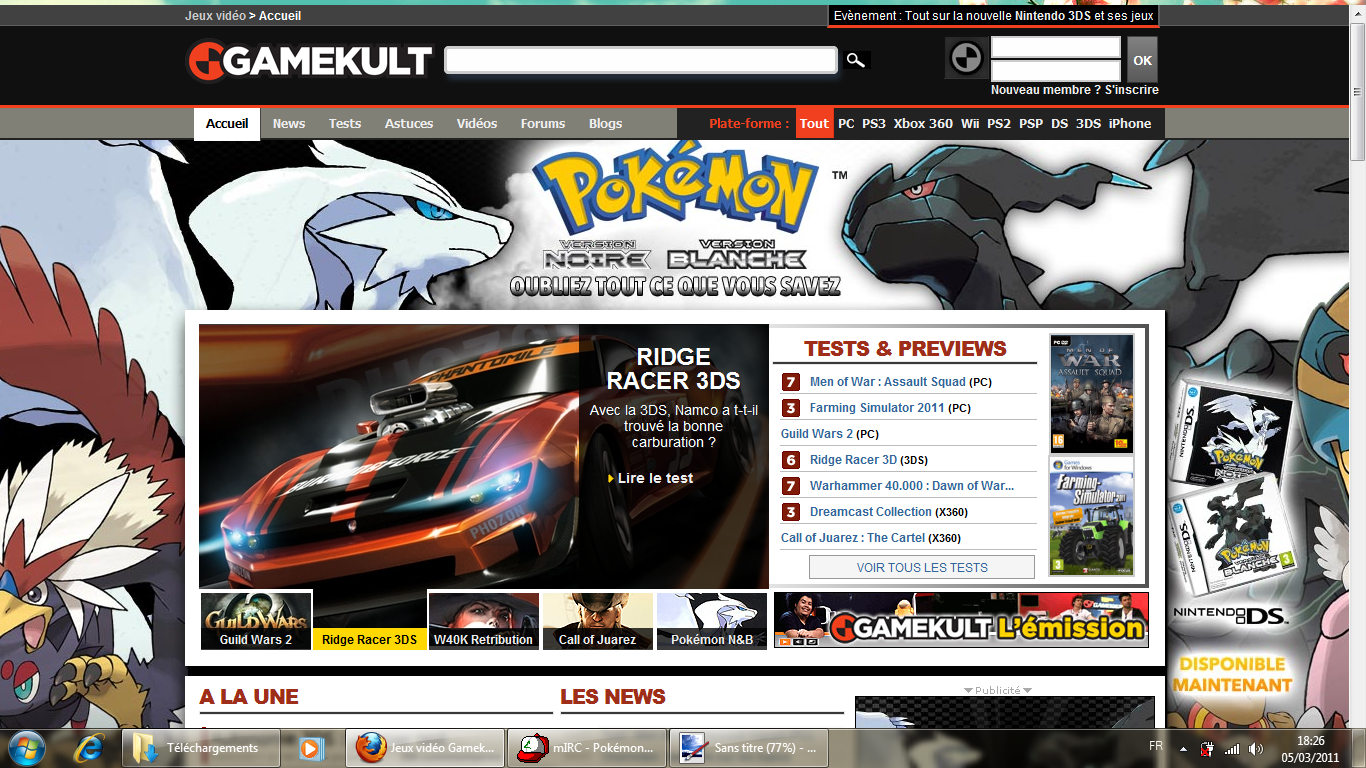The image size is (1366, 768).
Task: Open Gamekult L'émission banner
Action: (961, 620)
